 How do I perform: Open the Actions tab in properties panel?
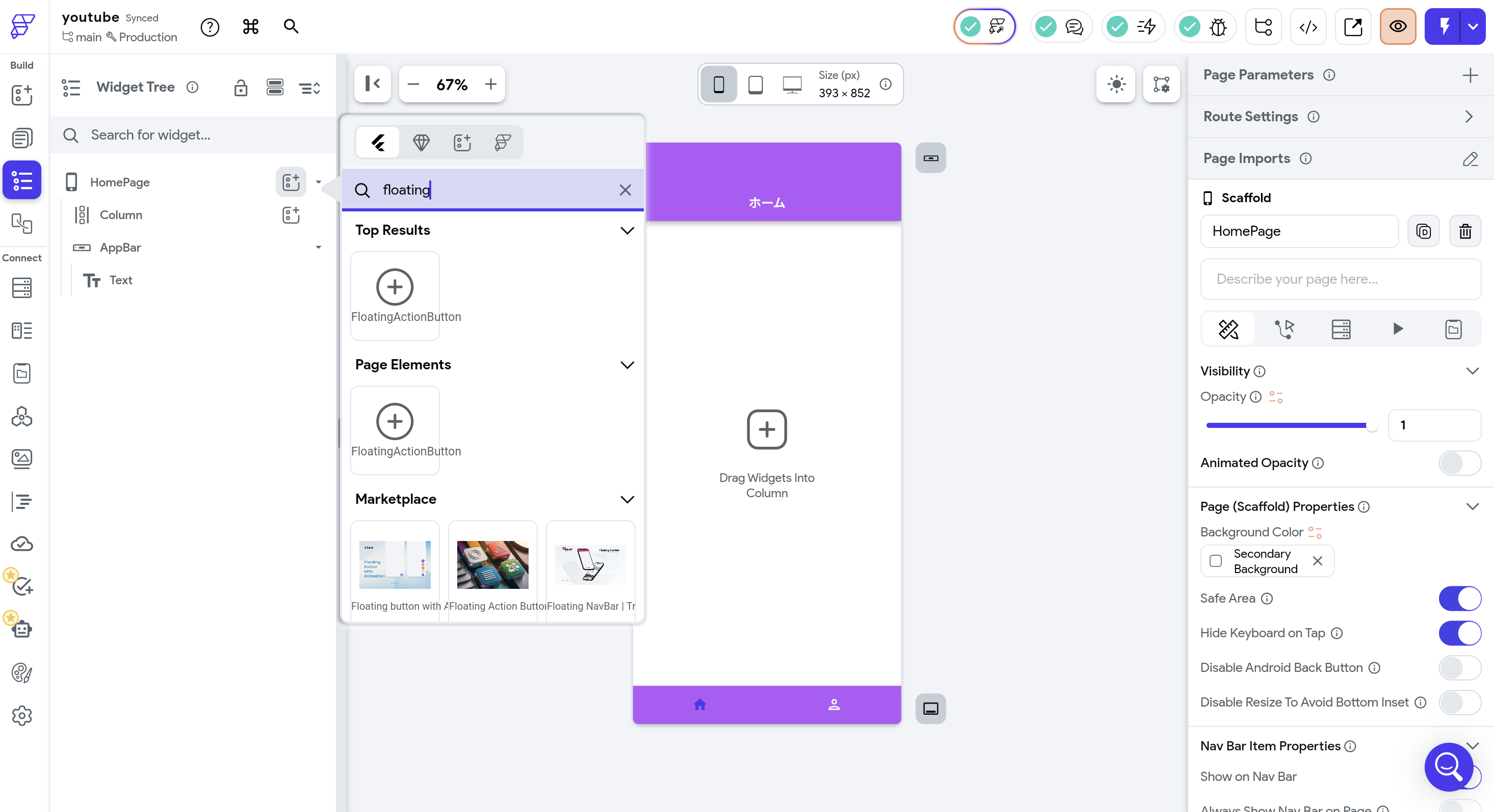[x=1284, y=329]
